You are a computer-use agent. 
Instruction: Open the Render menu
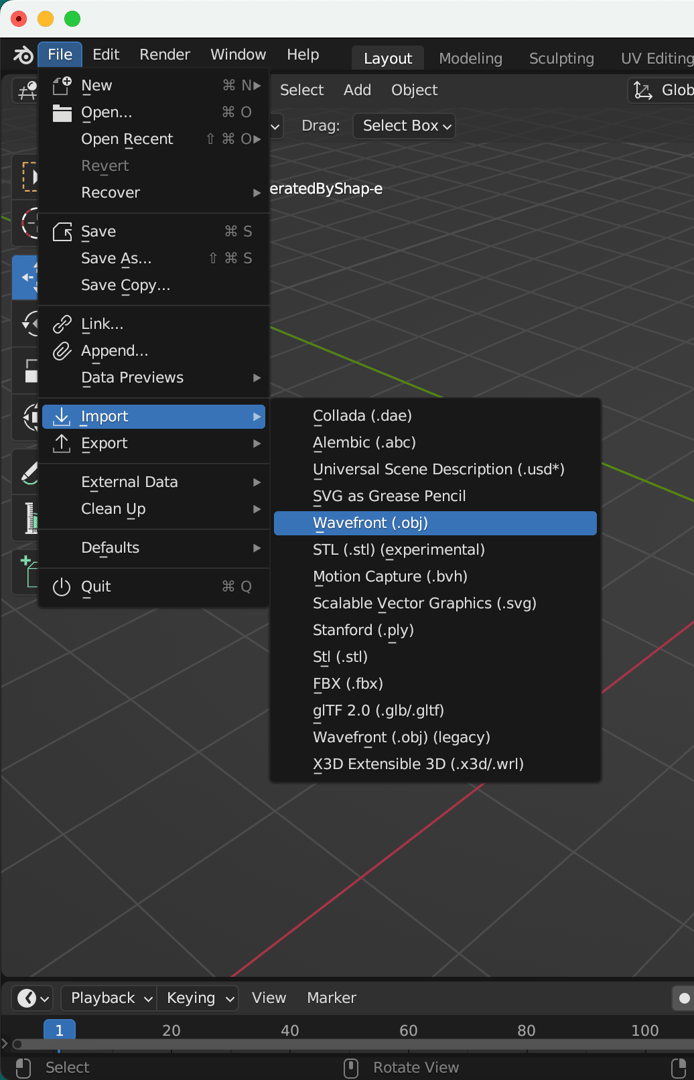point(165,54)
